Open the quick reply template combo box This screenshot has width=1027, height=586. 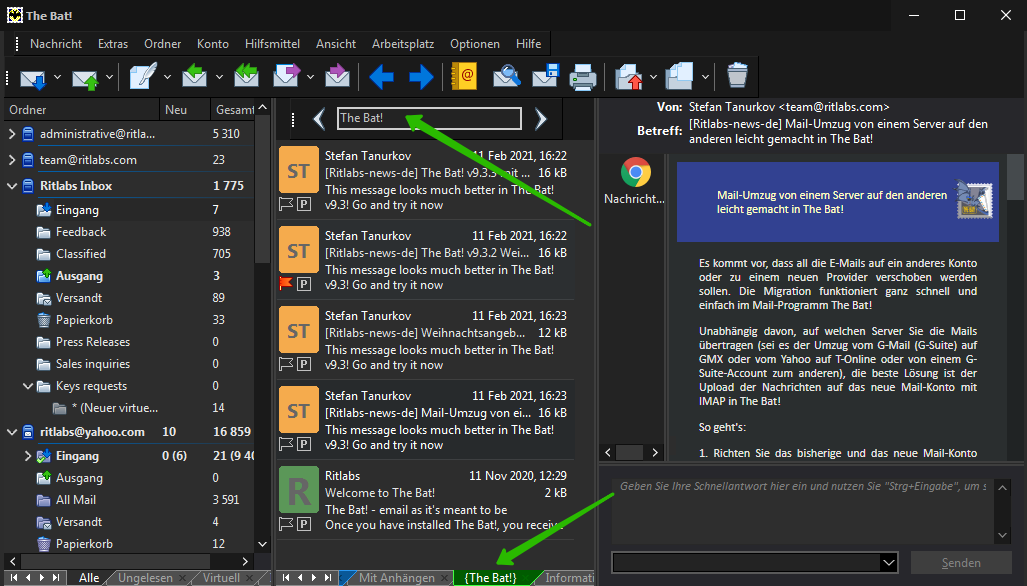point(755,562)
